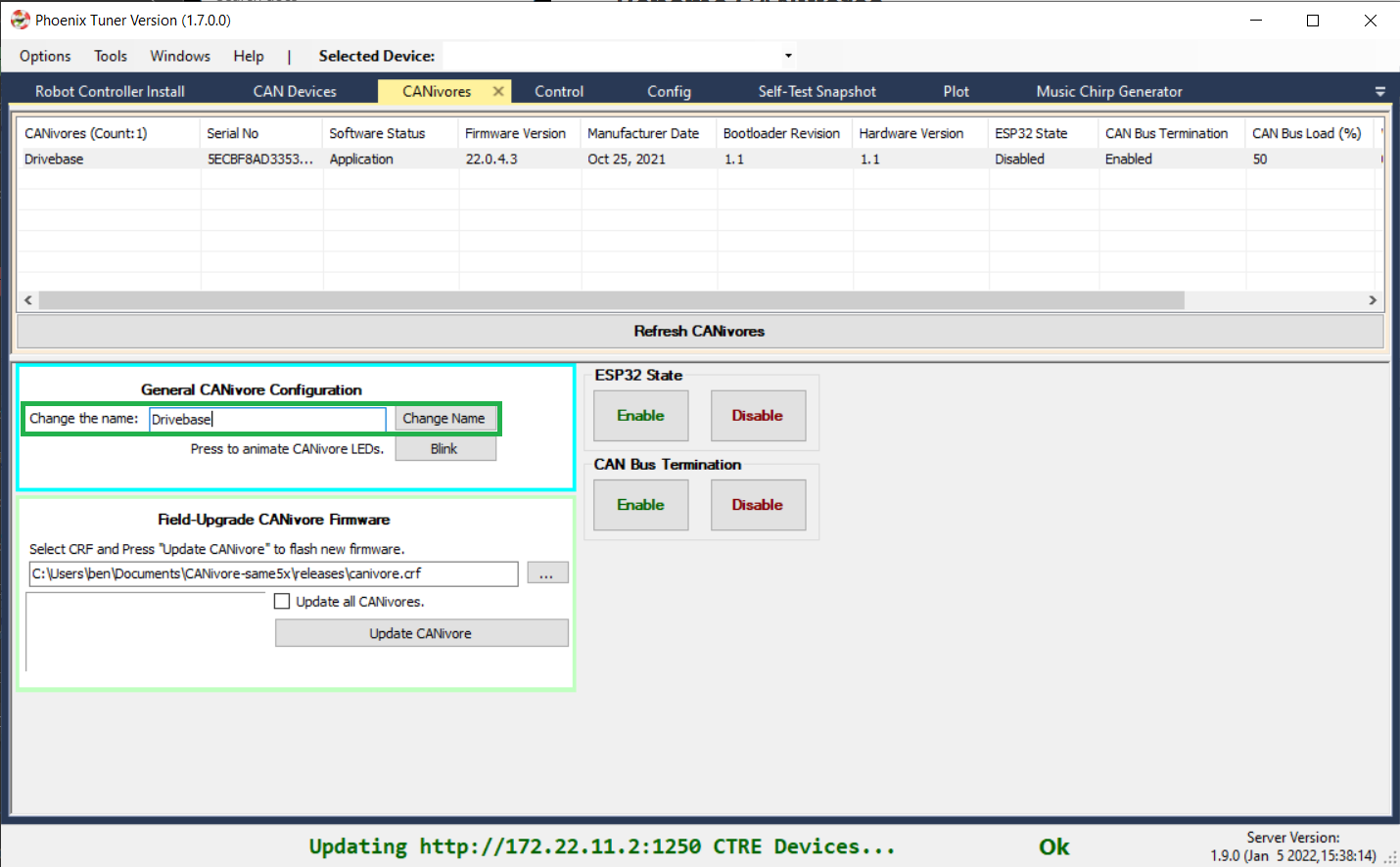Click the Firmware Version column header

[520, 133]
